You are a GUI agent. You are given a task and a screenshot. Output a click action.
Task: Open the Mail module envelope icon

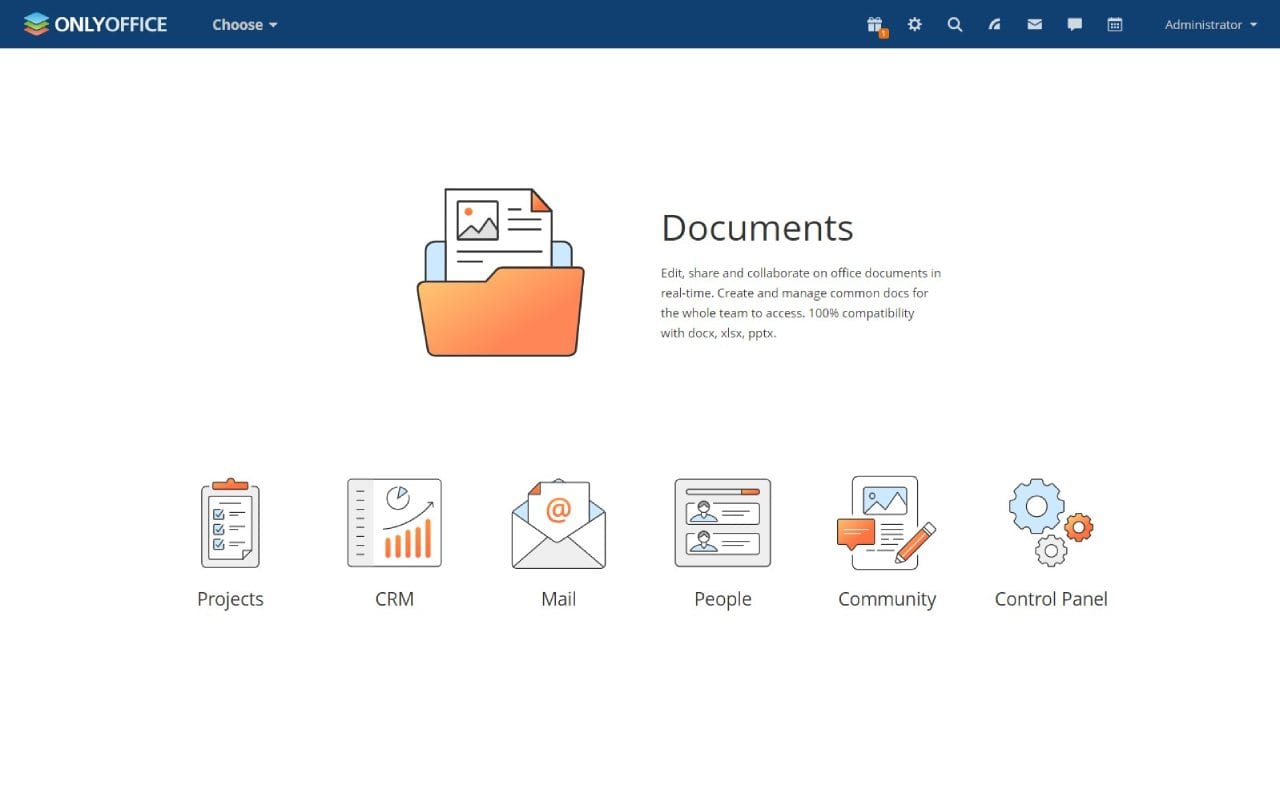click(558, 522)
